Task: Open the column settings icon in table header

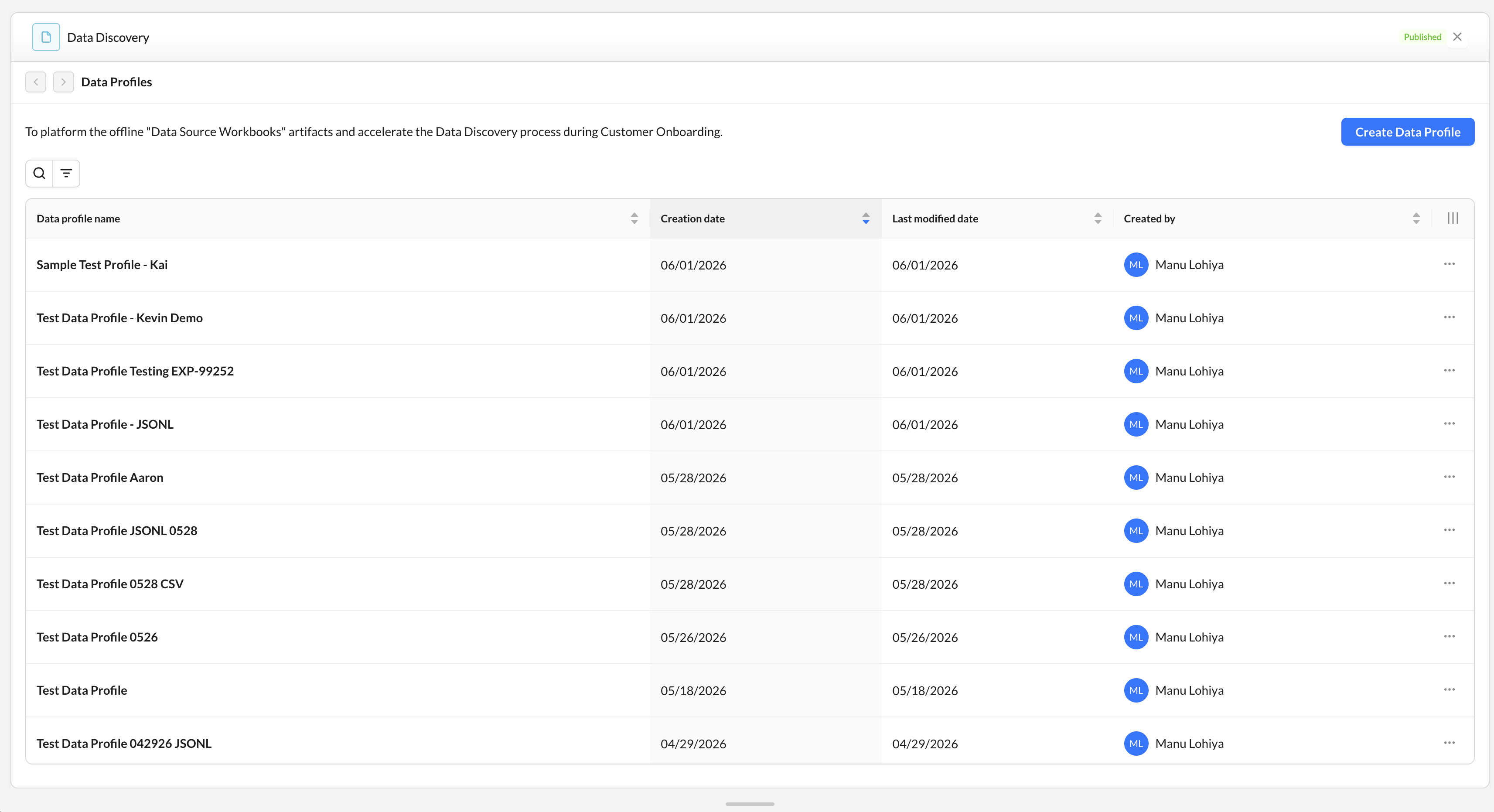Action: (1453, 218)
